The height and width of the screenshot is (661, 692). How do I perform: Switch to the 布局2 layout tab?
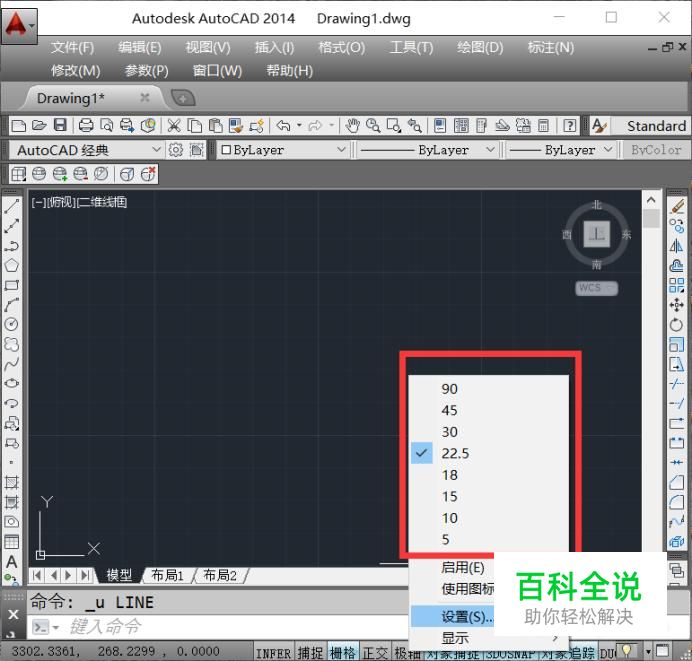click(220, 575)
